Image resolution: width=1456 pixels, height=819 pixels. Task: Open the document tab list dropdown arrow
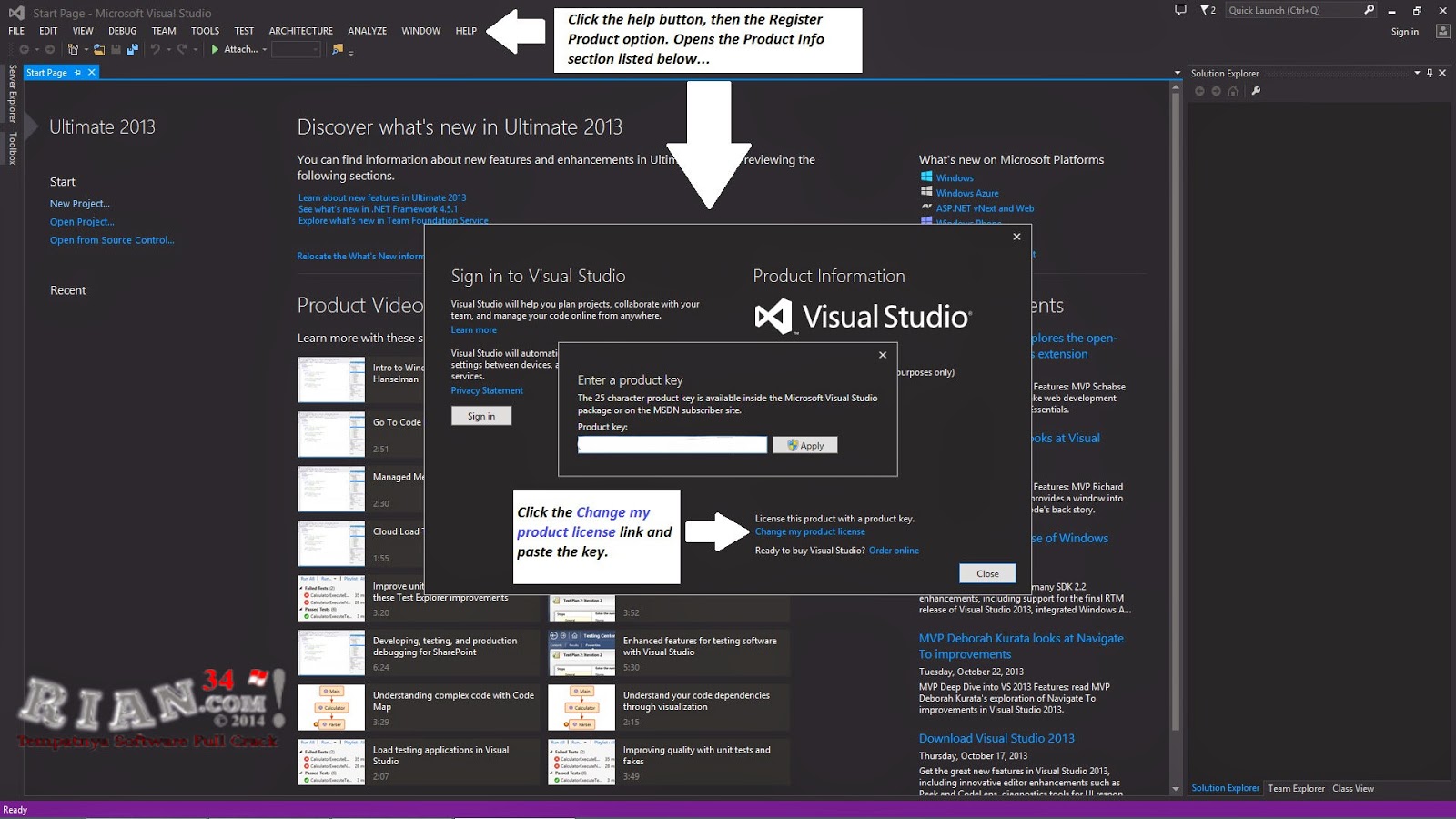pyautogui.click(x=1178, y=73)
